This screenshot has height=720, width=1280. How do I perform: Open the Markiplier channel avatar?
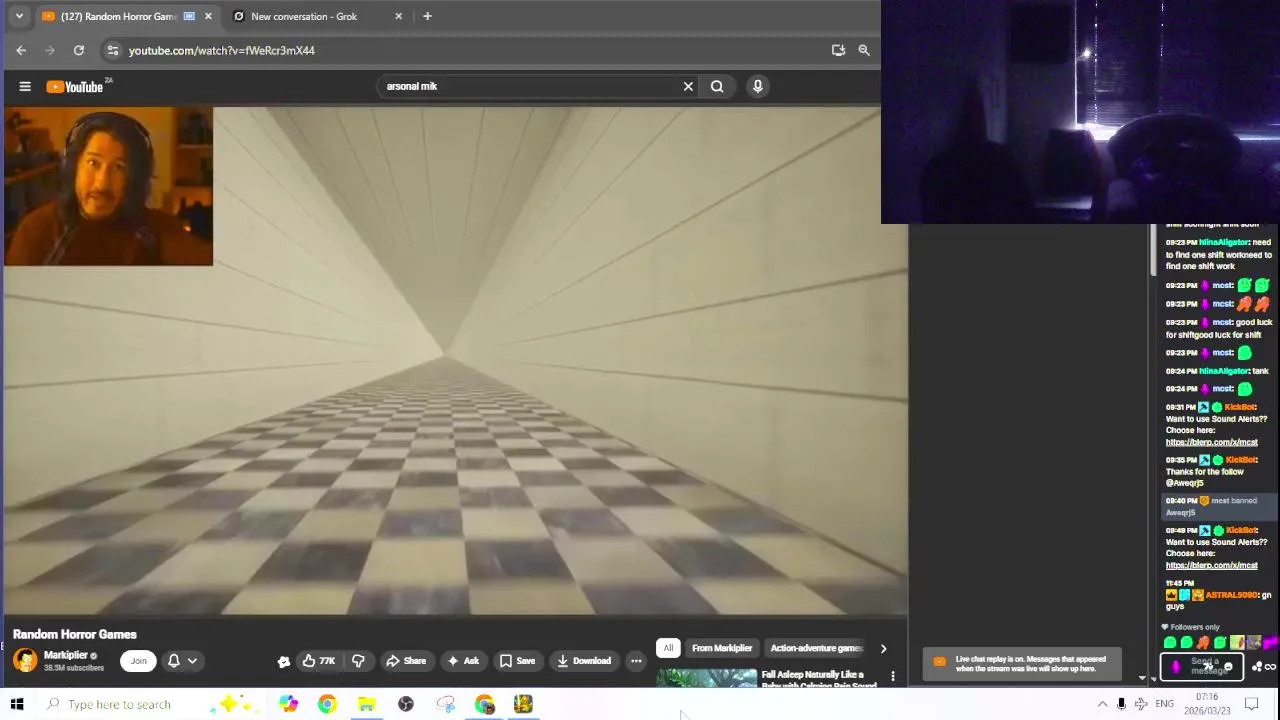(x=25, y=660)
